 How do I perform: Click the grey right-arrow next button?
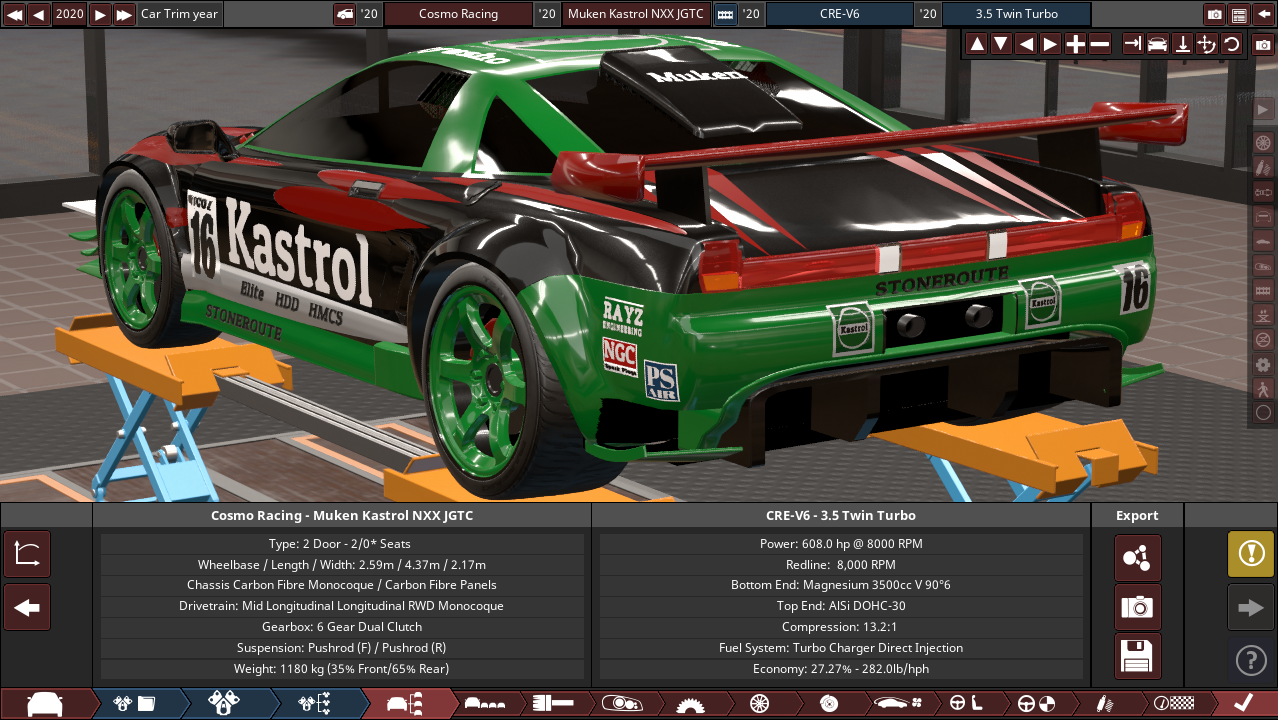coord(1251,607)
